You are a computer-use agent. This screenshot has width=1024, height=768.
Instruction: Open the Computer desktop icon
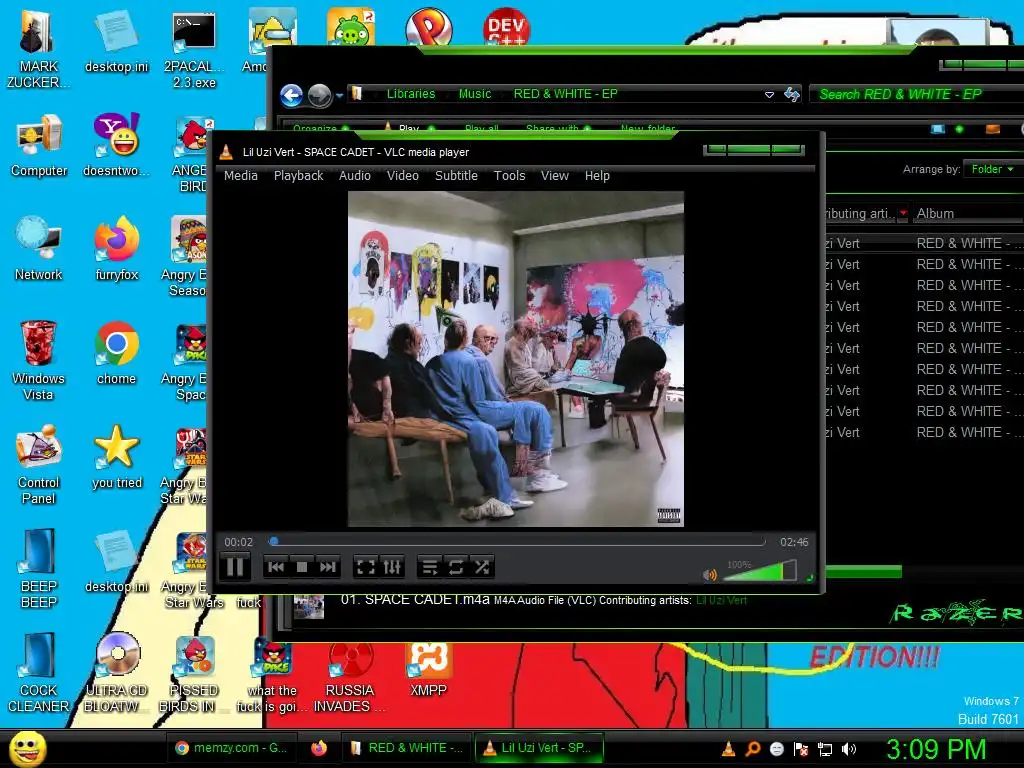(39, 145)
